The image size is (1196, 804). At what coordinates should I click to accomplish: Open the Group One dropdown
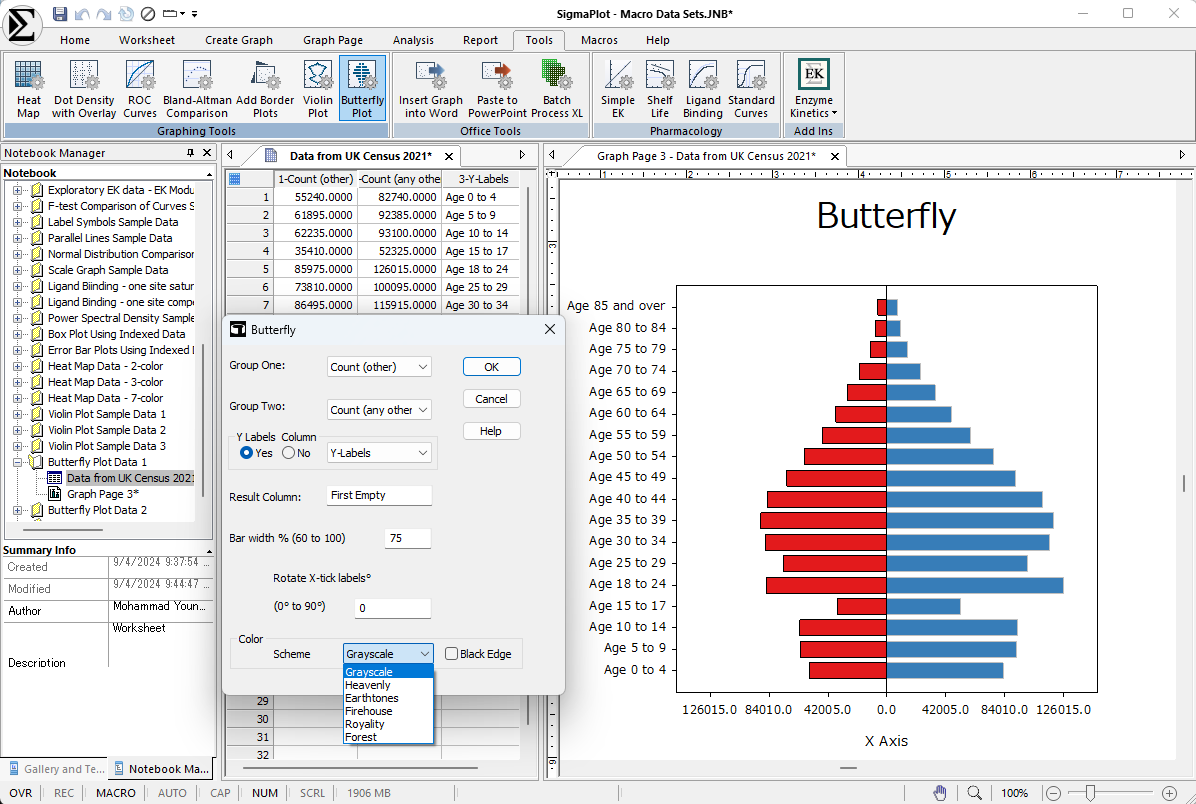click(379, 367)
